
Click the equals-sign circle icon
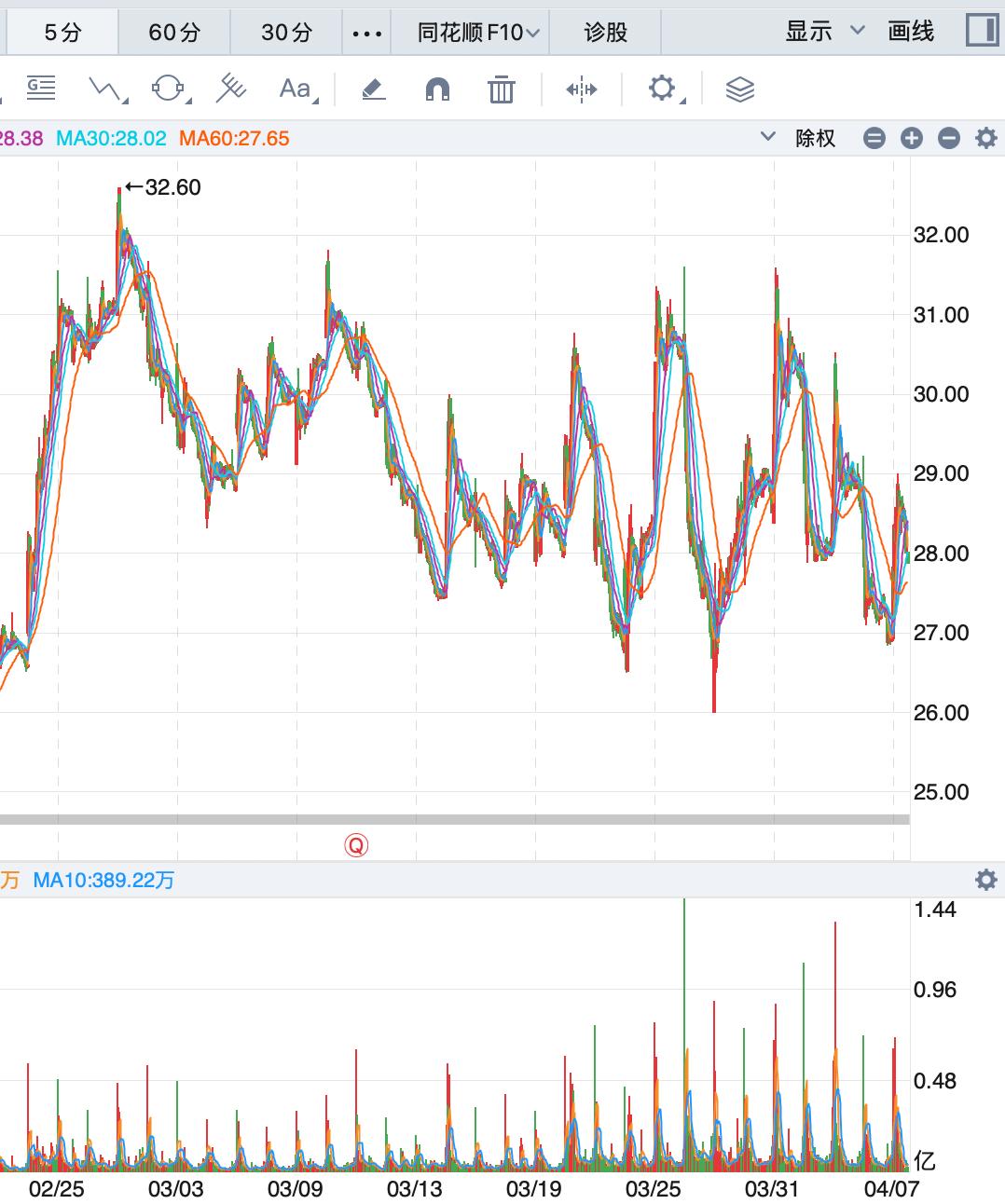[874, 139]
